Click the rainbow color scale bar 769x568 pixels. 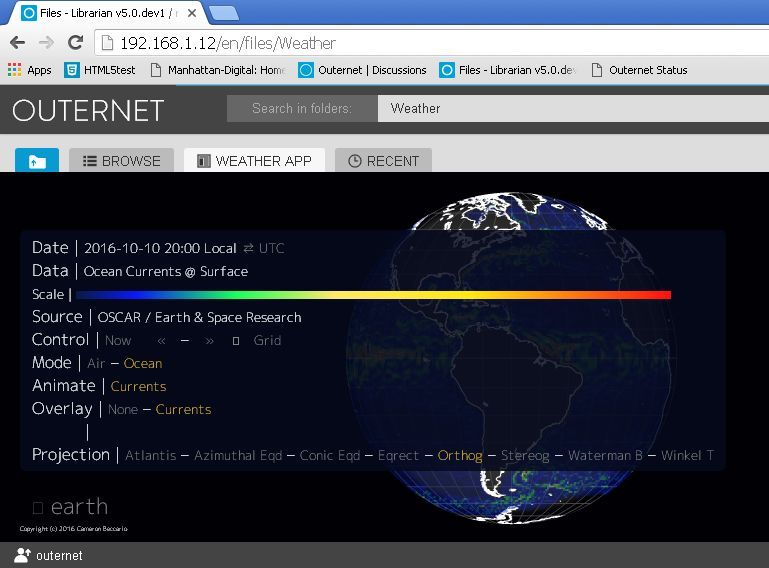374,294
